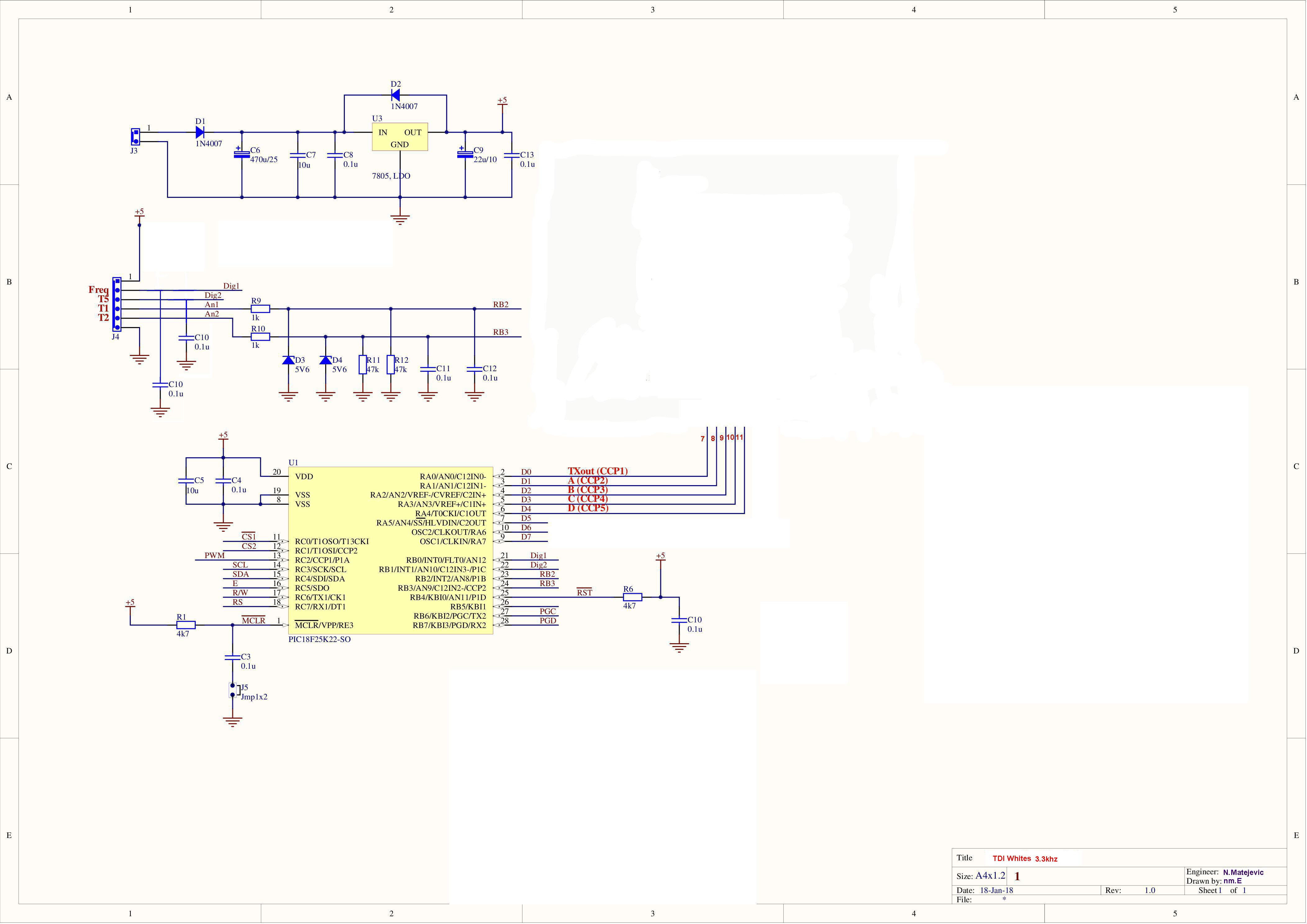
Task: Click the D3 5V6 zener diode
Action: 289,360
